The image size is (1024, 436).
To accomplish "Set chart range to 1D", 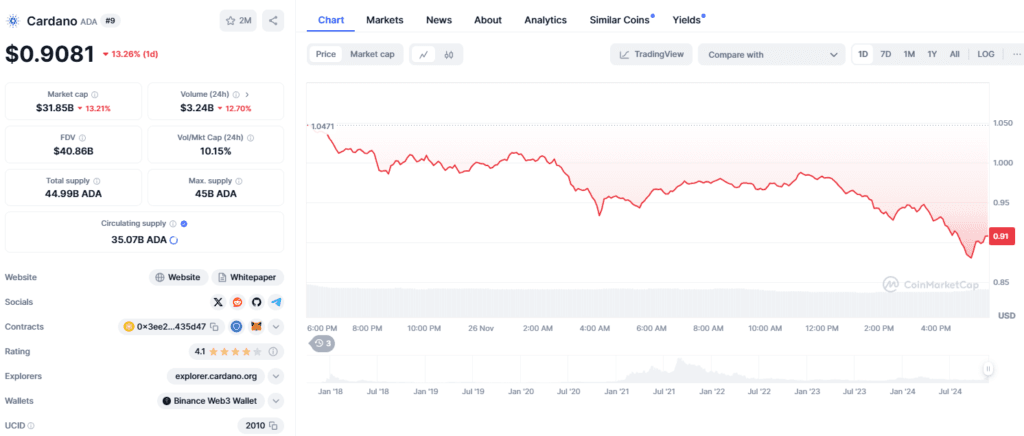I will (863, 54).
